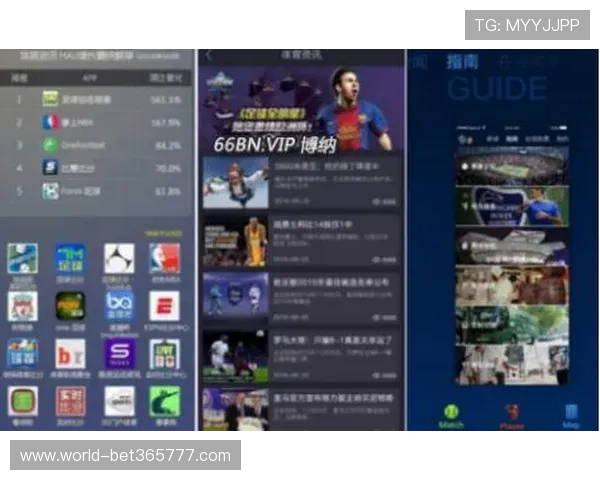The height and width of the screenshot is (480, 600).
Task: Open the news item with football match thumbnail
Action: pyautogui.click(x=302, y=357)
